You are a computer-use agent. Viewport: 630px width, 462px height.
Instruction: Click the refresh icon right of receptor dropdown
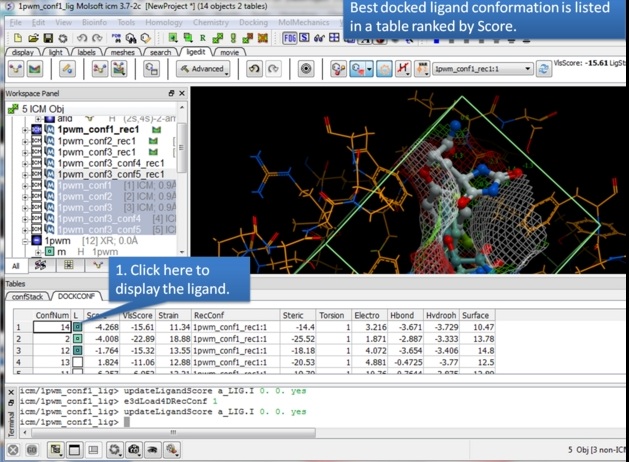tap(542, 70)
